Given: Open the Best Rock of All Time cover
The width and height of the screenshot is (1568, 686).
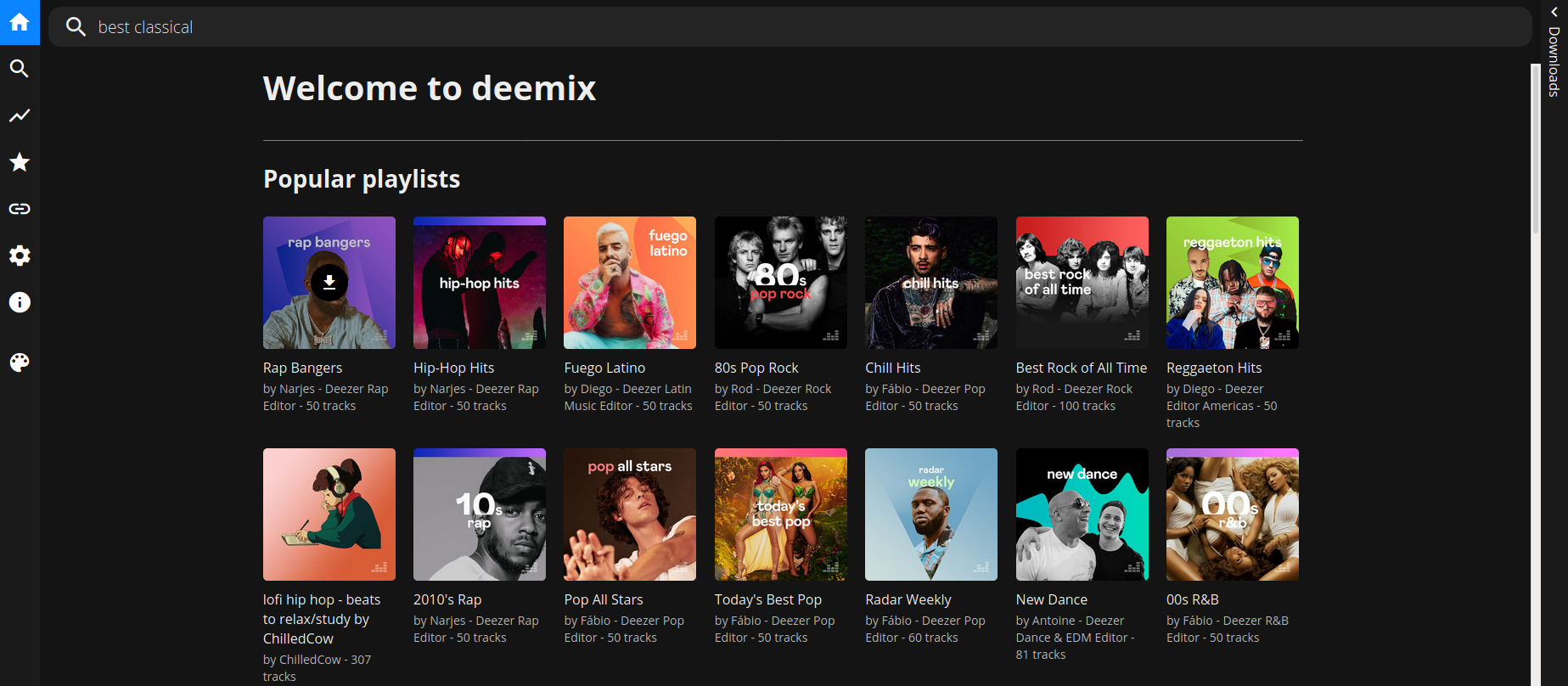Looking at the screenshot, I should [x=1082, y=283].
